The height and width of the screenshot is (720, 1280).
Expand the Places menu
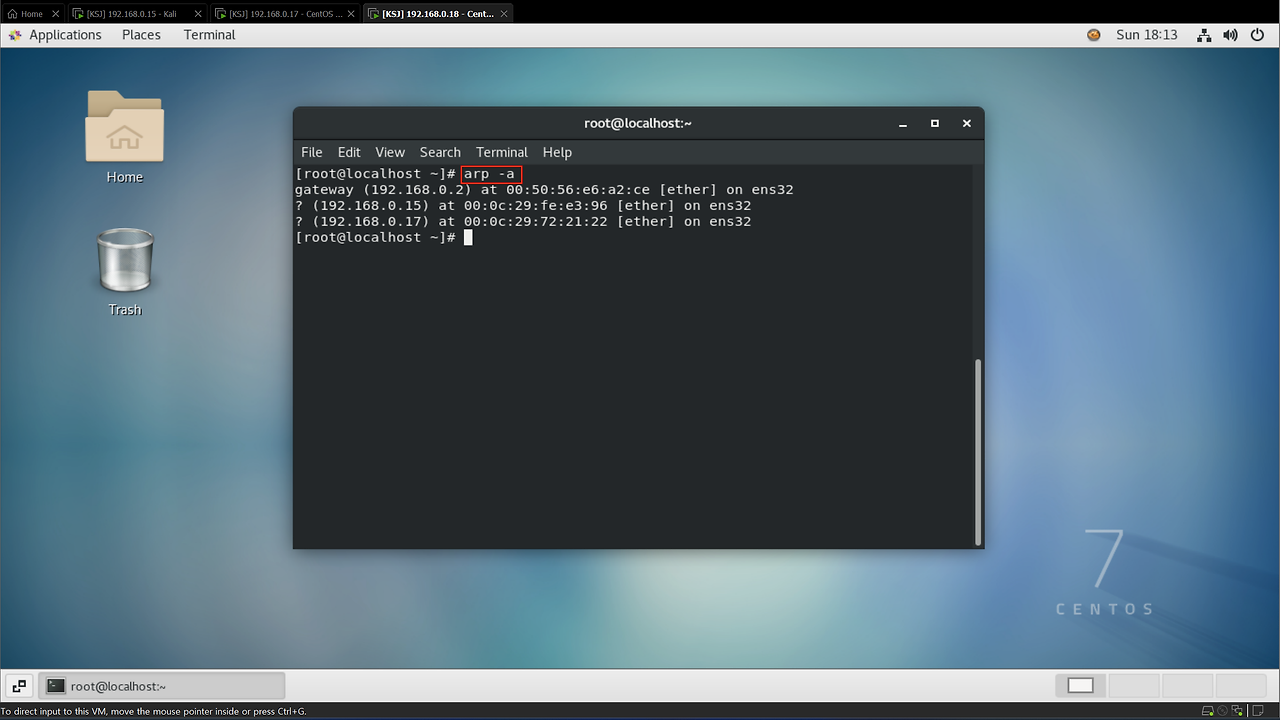point(141,35)
